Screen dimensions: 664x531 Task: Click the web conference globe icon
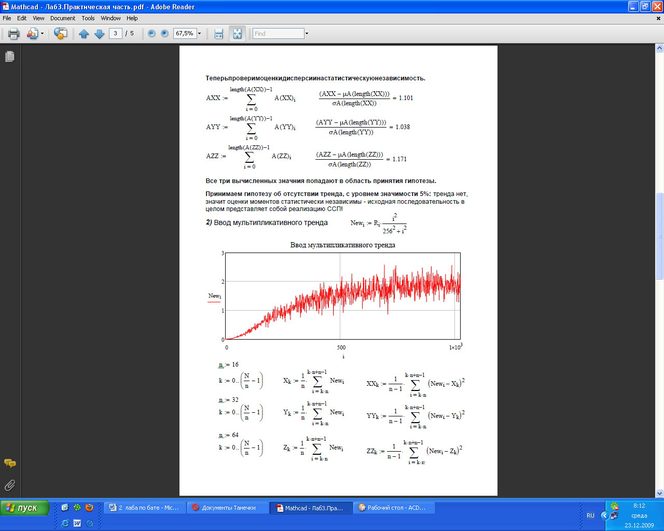[x=61, y=33]
